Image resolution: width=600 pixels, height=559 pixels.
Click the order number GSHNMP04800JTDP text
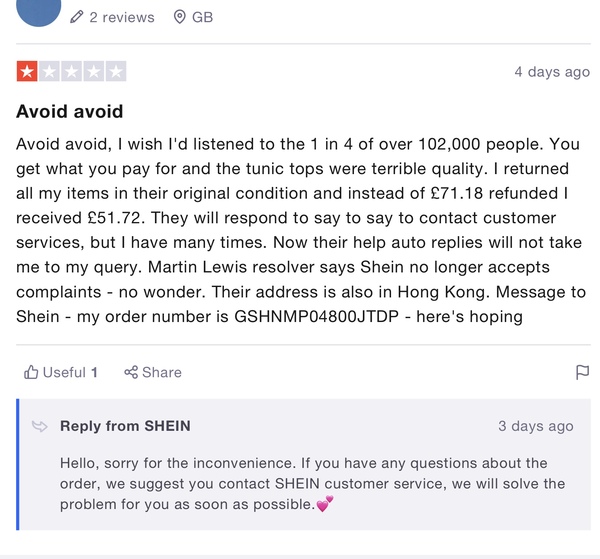pyautogui.click(x=316, y=316)
